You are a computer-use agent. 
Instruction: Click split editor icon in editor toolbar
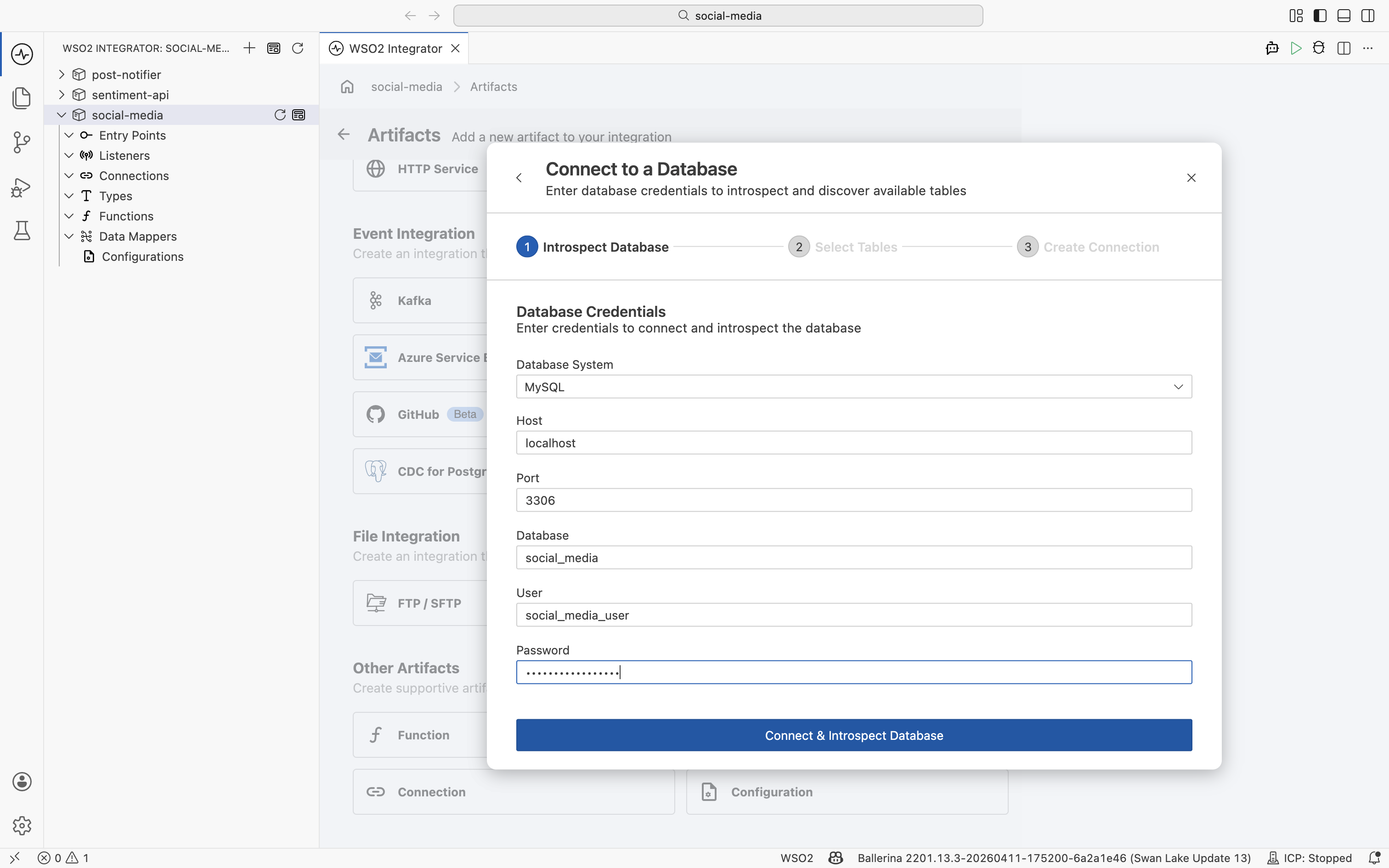[1344, 48]
